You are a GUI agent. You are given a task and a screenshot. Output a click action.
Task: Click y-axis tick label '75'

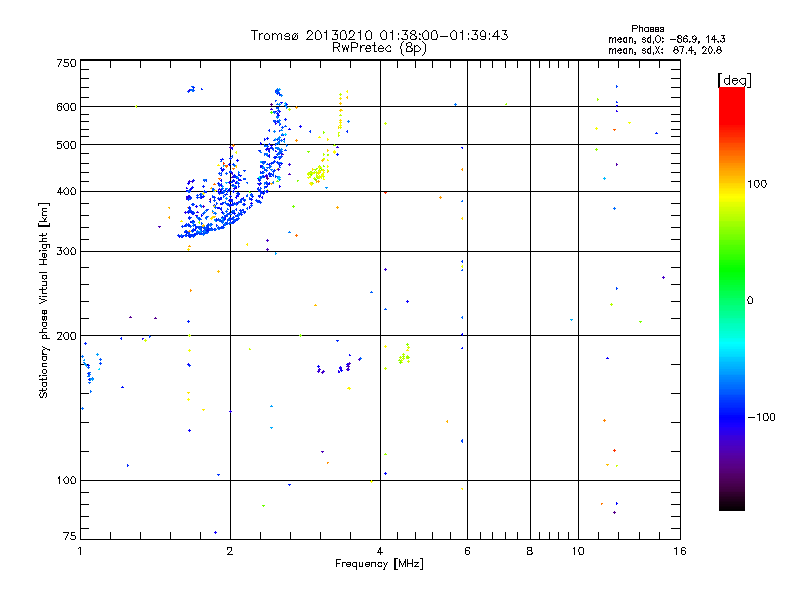(x=70, y=536)
